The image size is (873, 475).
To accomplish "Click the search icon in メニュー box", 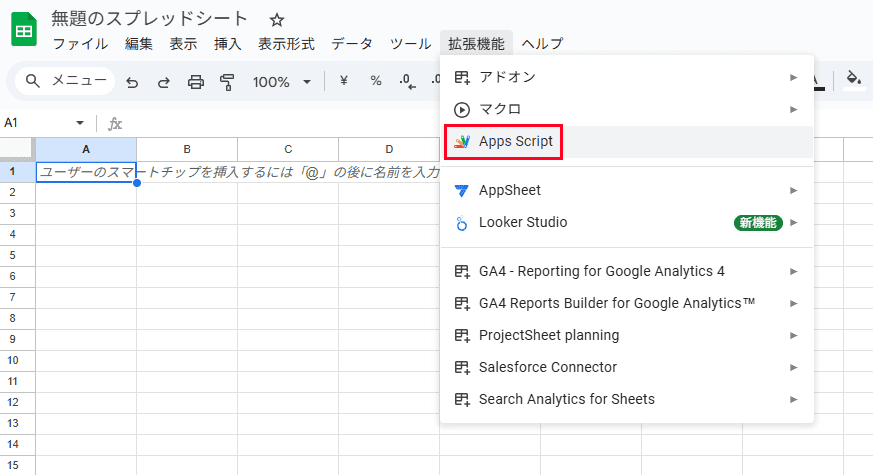I will 33,81.
